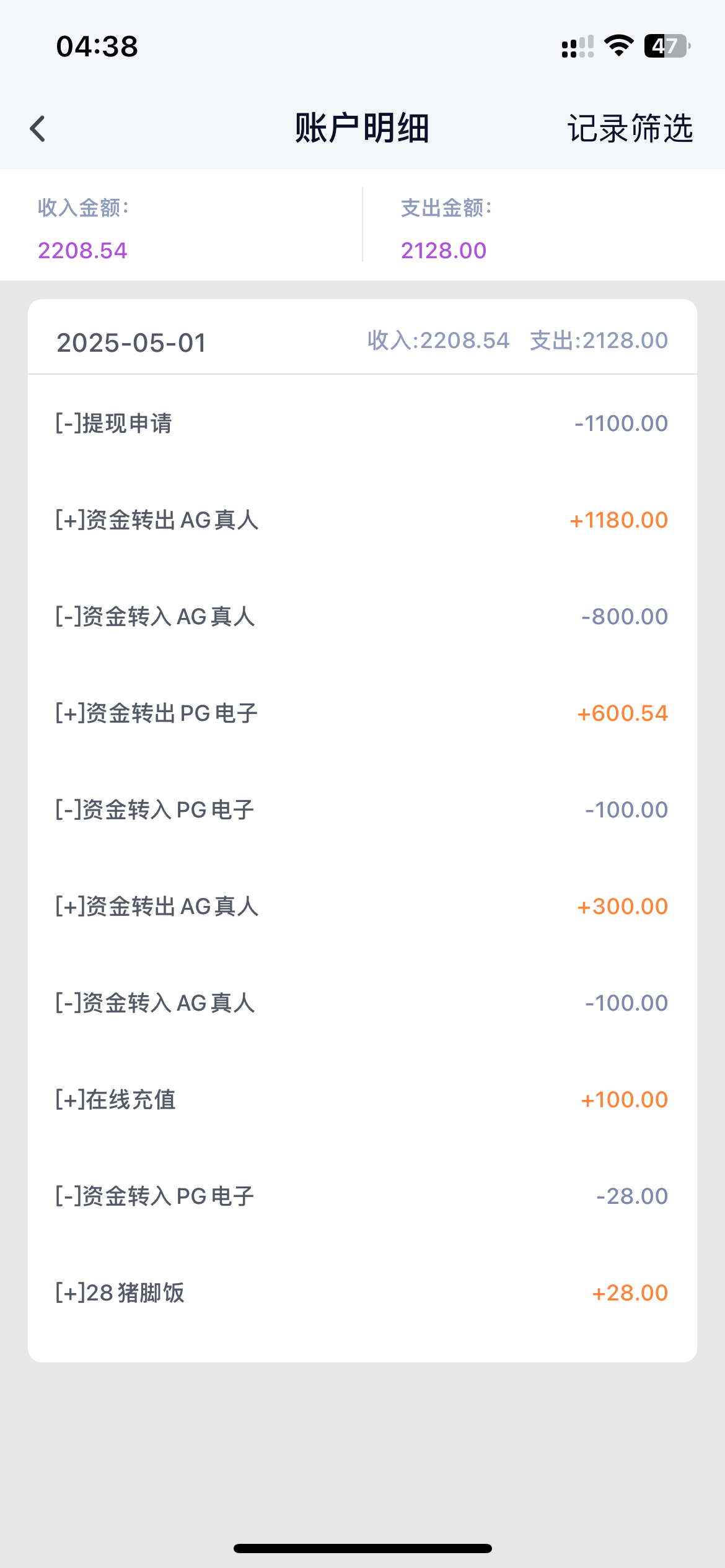Open the 28猪脚饭 +28.00 entry

[x=362, y=1293]
